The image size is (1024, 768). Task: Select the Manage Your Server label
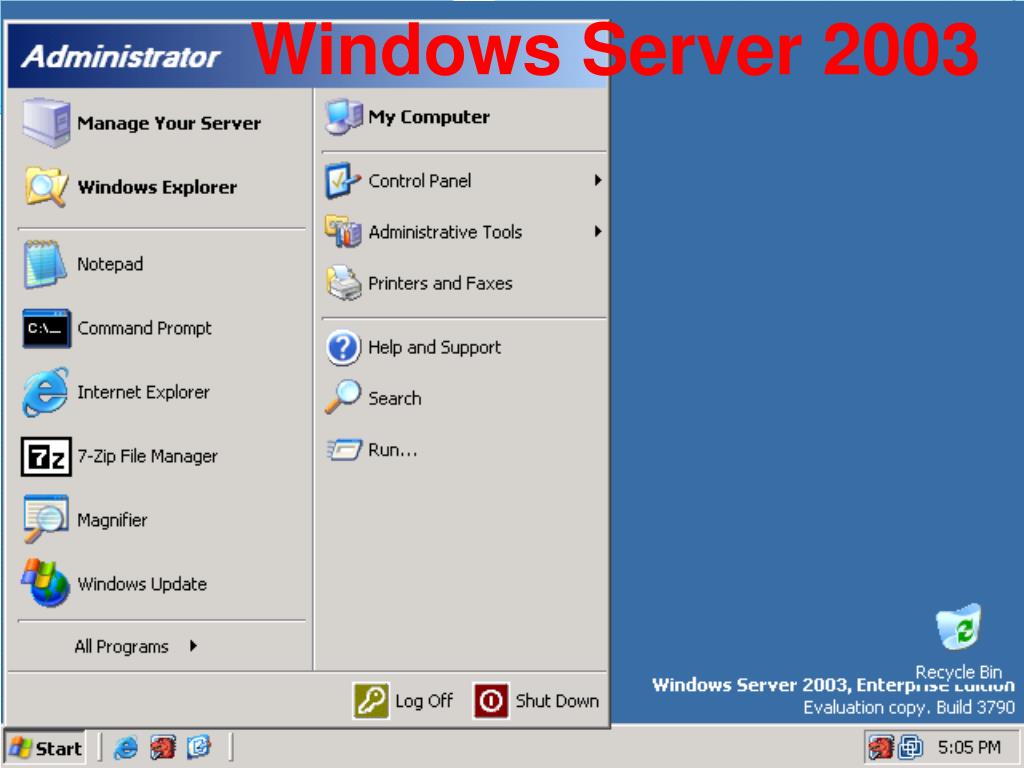[169, 123]
